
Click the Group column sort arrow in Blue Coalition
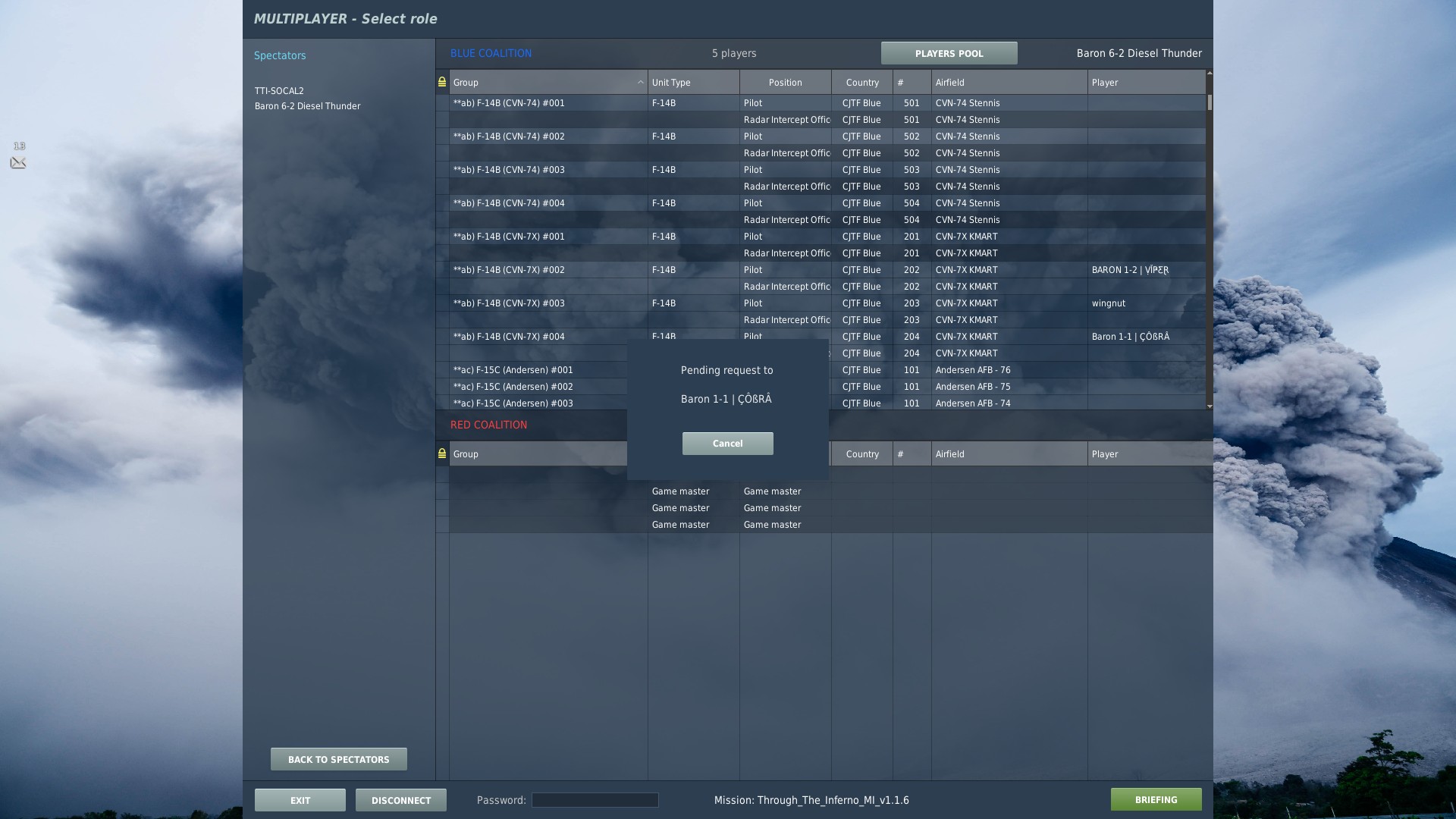tap(640, 82)
